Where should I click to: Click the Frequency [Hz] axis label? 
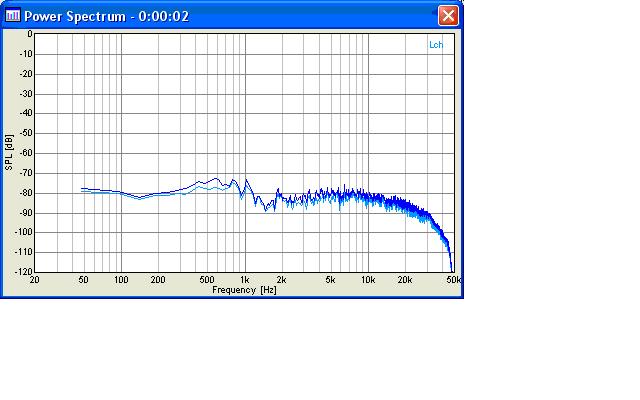coord(244,290)
